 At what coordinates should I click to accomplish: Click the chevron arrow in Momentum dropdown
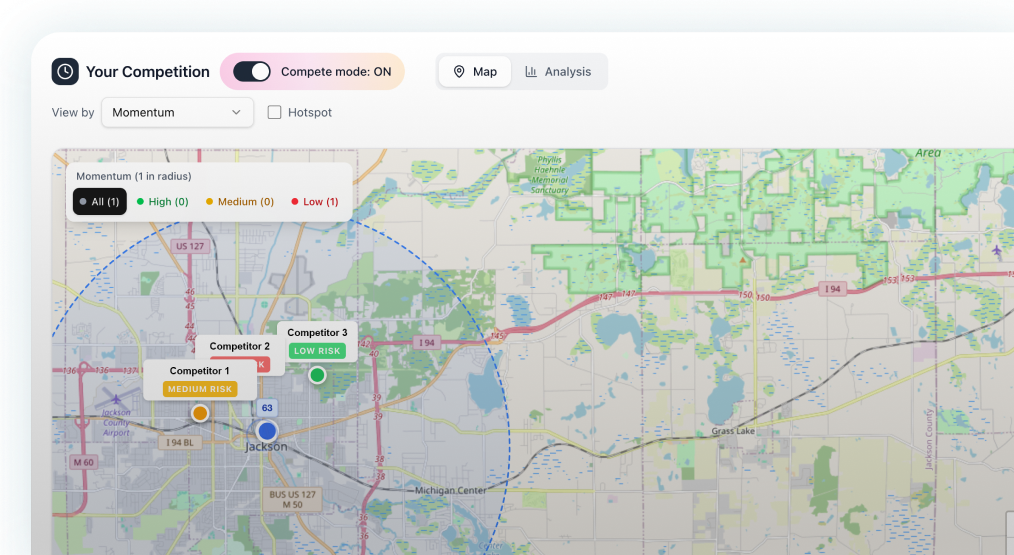click(237, 113)
